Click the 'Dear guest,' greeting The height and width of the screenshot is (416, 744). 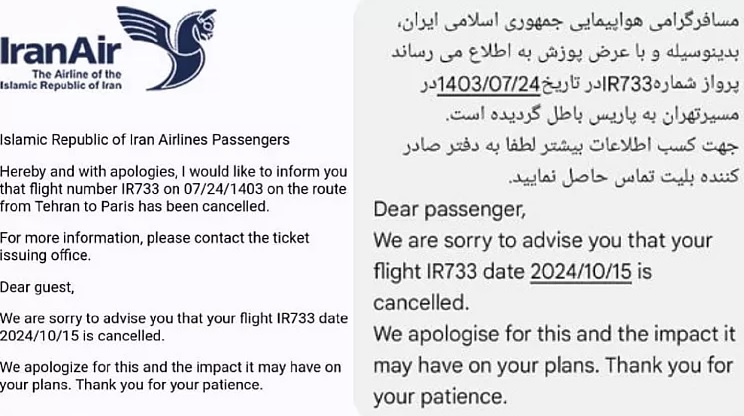coord(37,287)
